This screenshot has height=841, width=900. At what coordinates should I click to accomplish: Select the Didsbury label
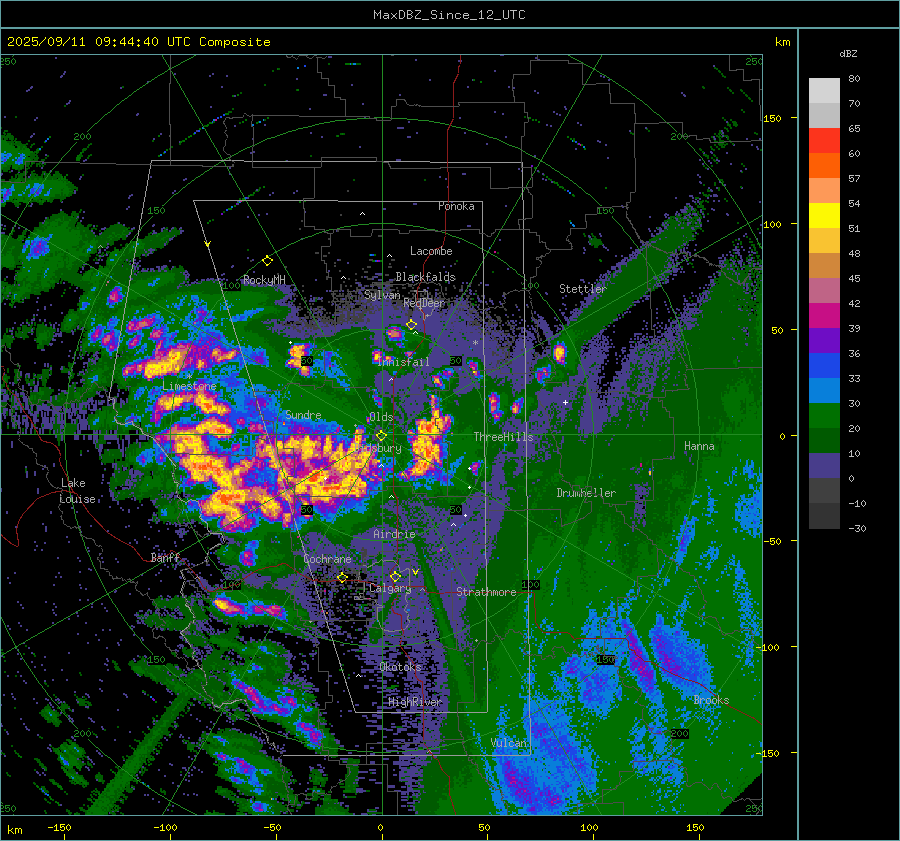coord(379,448)
